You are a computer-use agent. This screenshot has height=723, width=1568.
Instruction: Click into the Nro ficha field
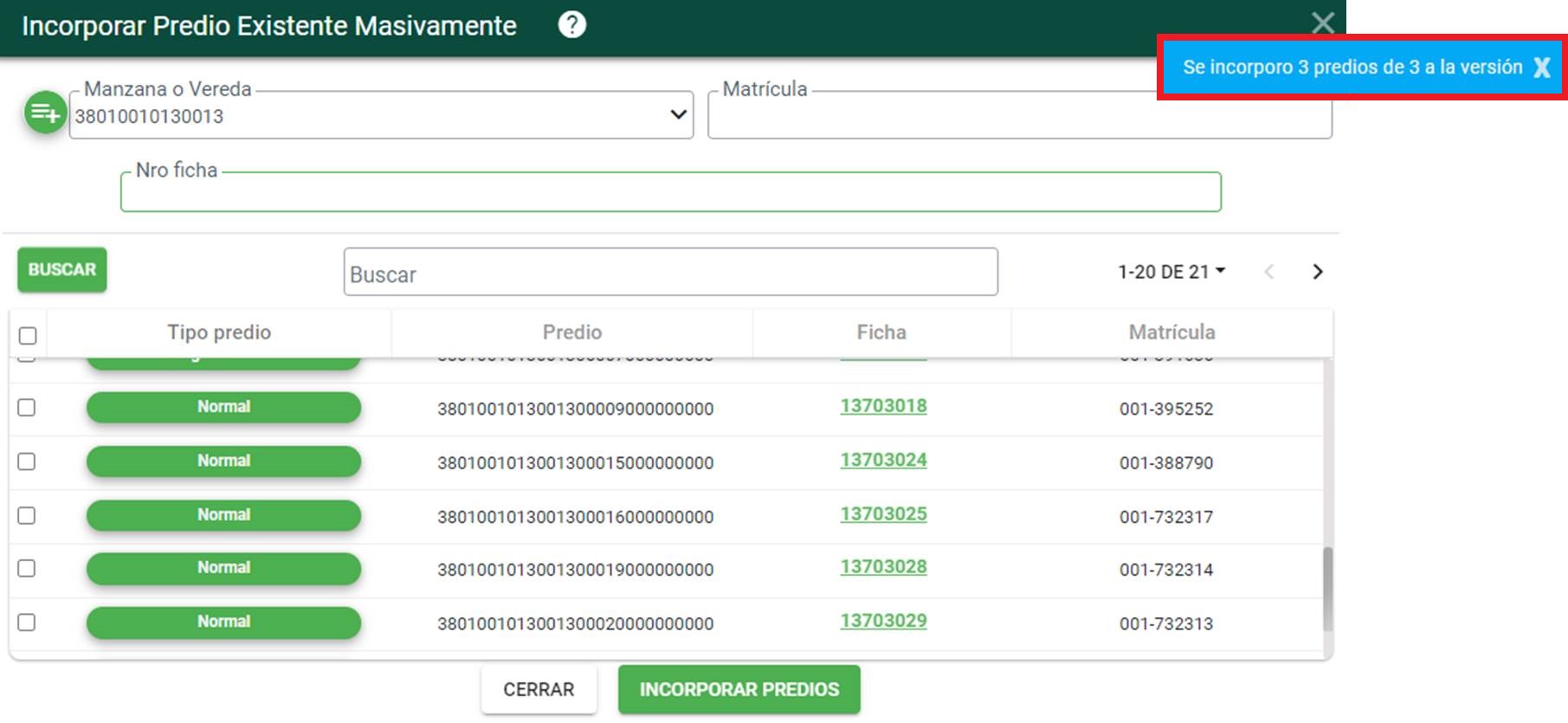670,192
